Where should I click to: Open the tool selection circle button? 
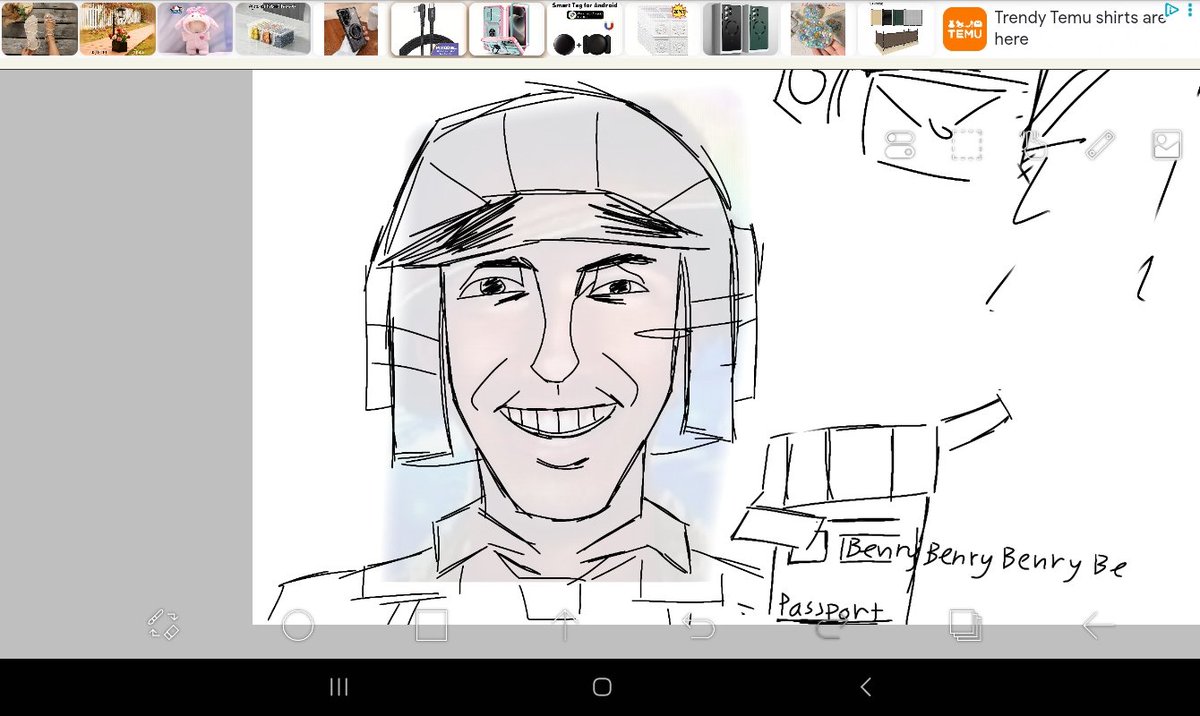pos(298,626)
